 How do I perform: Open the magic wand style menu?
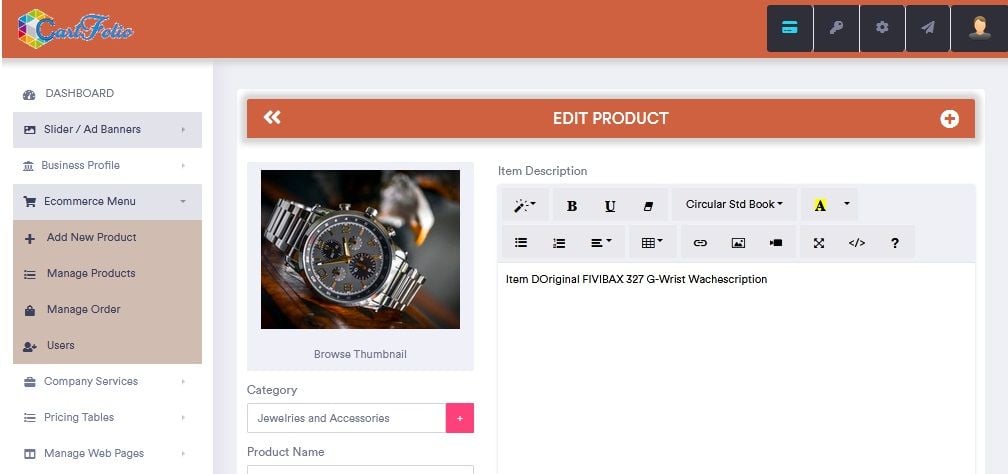525,205
